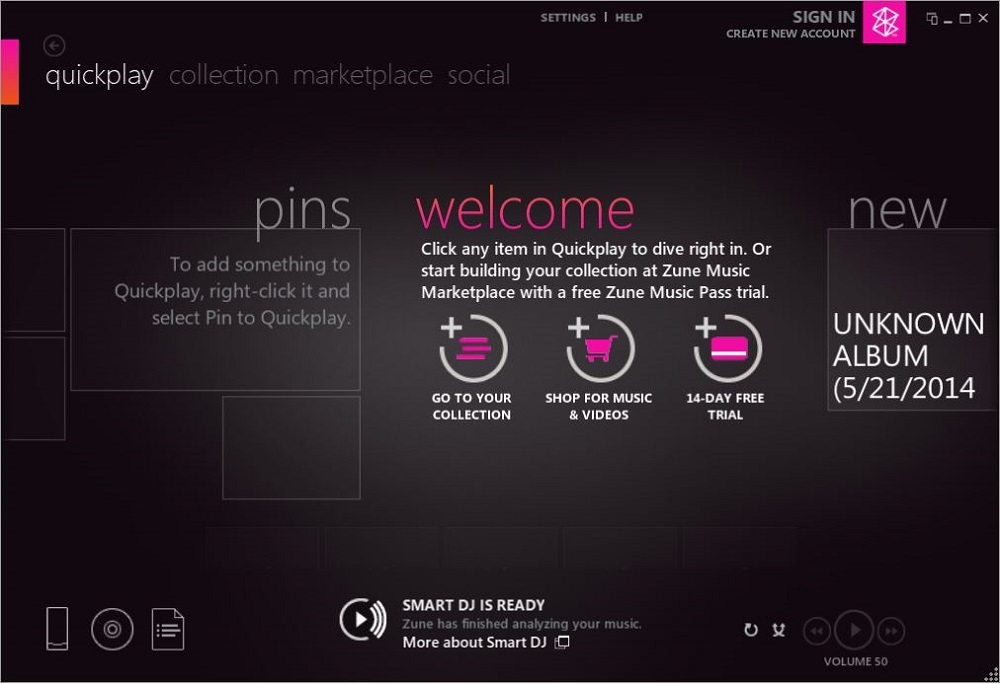Go to the social tab
The width and height of the screenshot is (1000, 684).
pos(479,75)
